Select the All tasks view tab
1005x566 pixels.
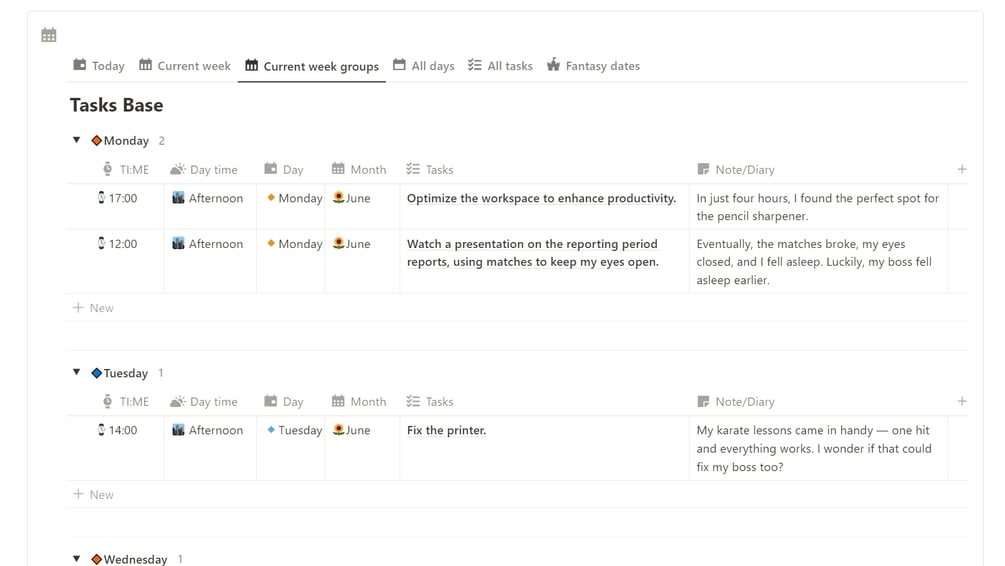tap(501, 66)
